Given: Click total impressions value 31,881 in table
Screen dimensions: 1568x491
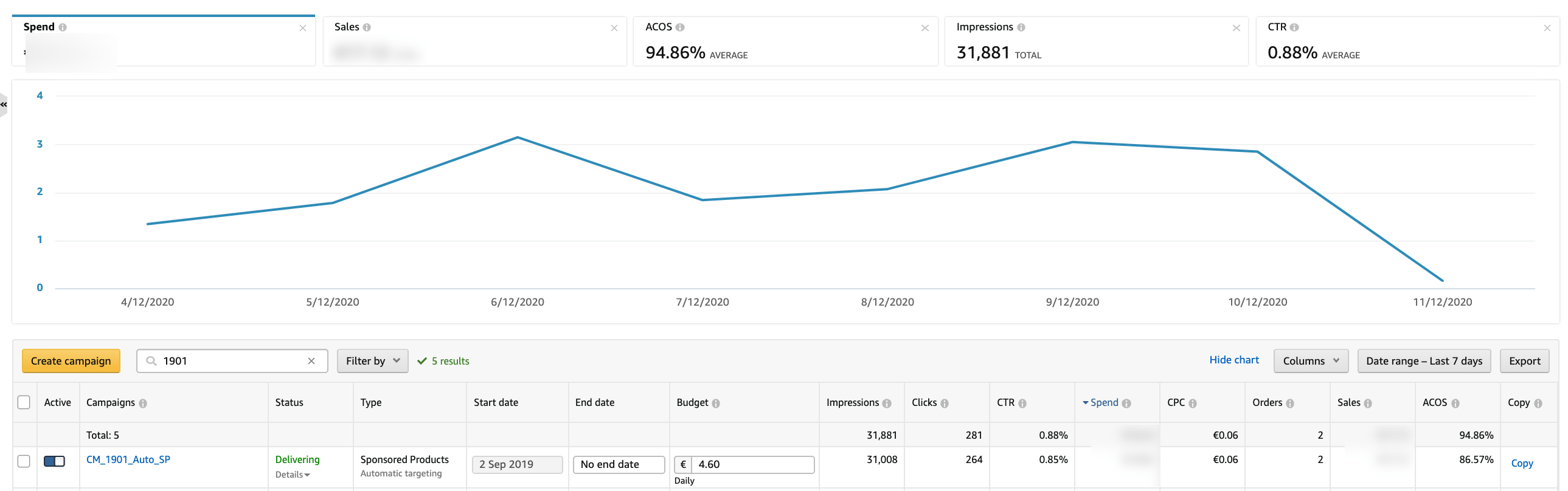Looking at the screenshot, I should [x=881, y=436].
